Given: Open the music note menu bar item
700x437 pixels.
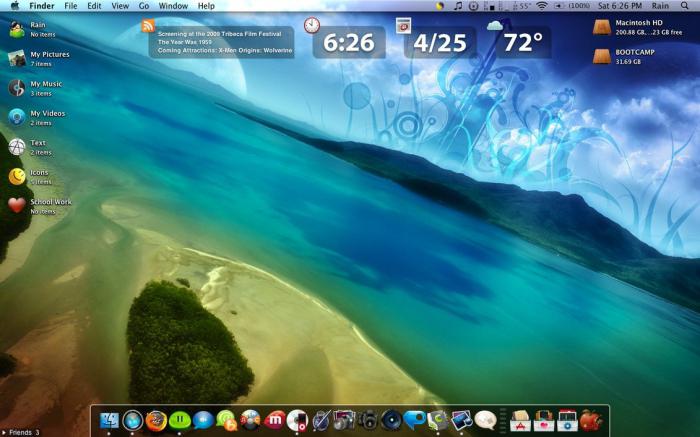Looking at the screenshot, I should pyautogui.click(x=457, y=6).
